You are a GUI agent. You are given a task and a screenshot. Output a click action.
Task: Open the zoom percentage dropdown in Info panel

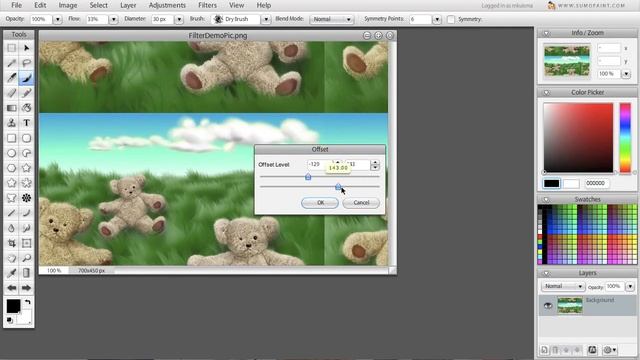626,74
